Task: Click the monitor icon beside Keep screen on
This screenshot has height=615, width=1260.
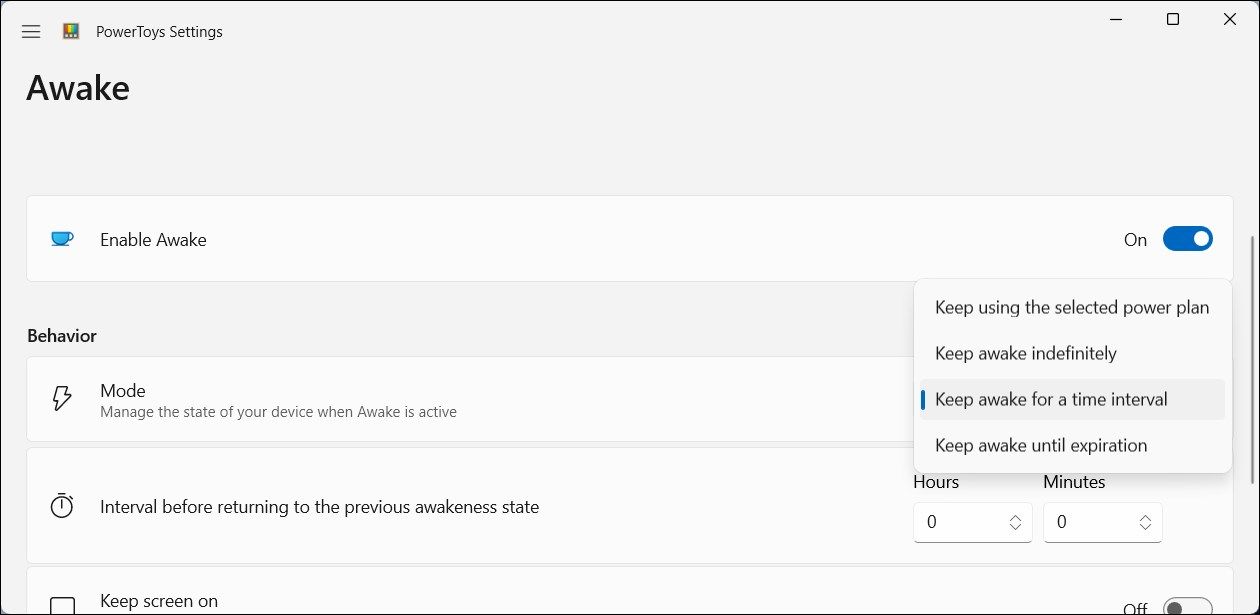Action: (x=62, y=603)
